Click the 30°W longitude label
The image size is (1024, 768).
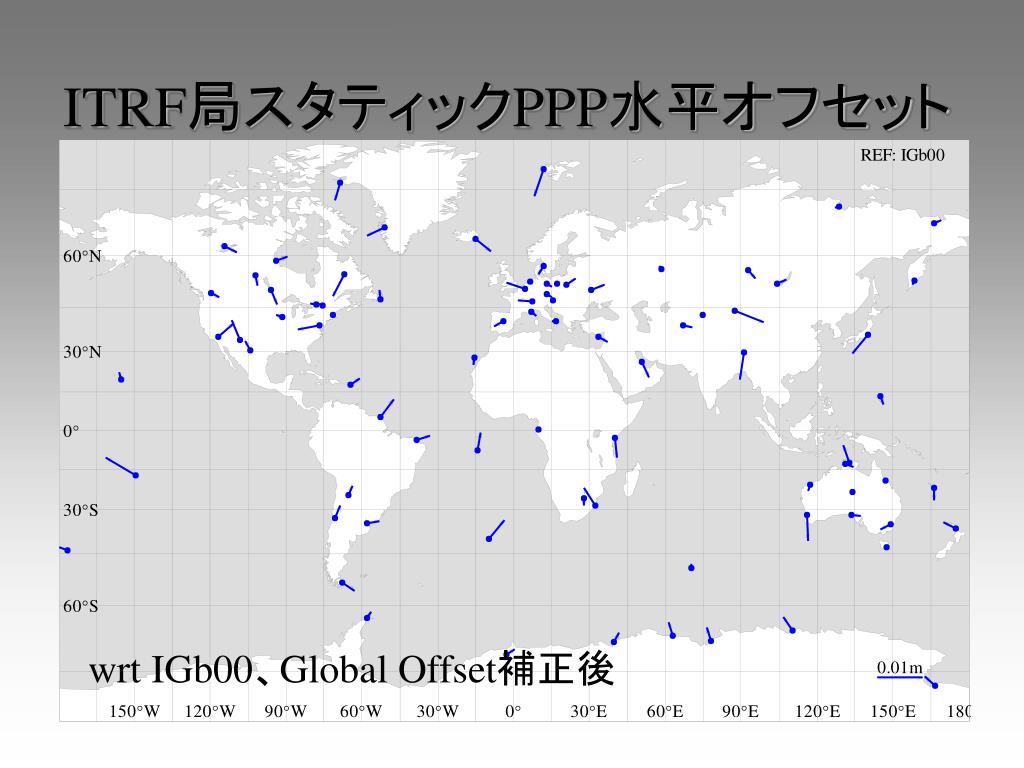point(438,711)
